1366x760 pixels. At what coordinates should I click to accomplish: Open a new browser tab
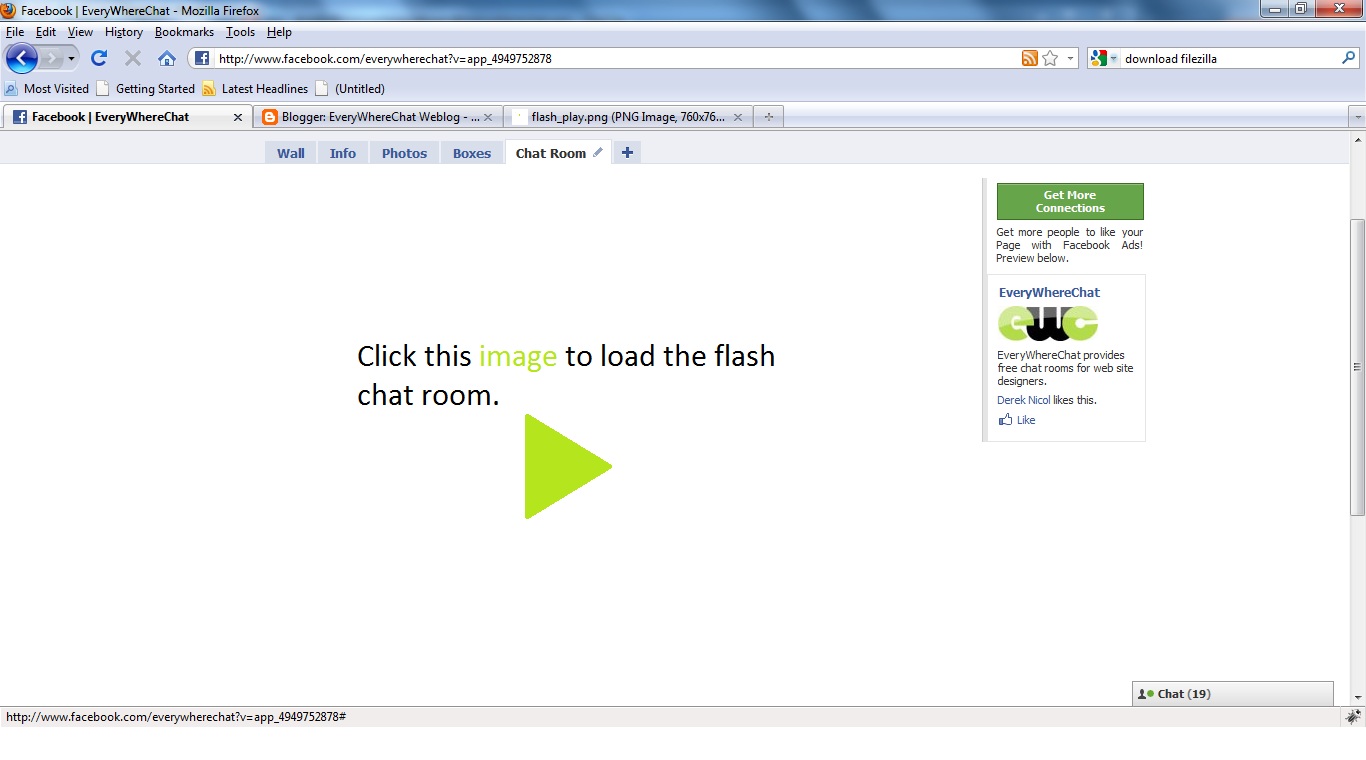pos(768,117)
